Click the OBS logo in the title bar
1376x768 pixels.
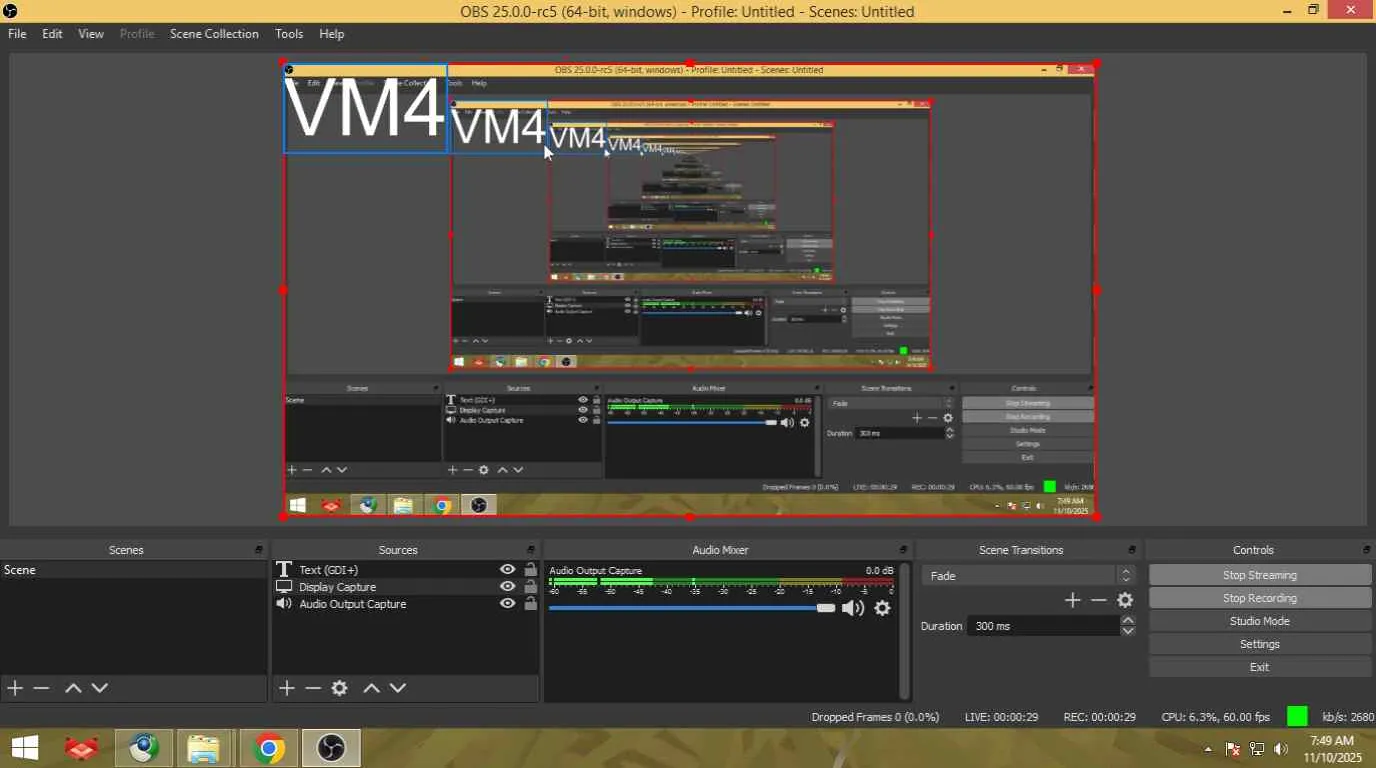[10, 11]
